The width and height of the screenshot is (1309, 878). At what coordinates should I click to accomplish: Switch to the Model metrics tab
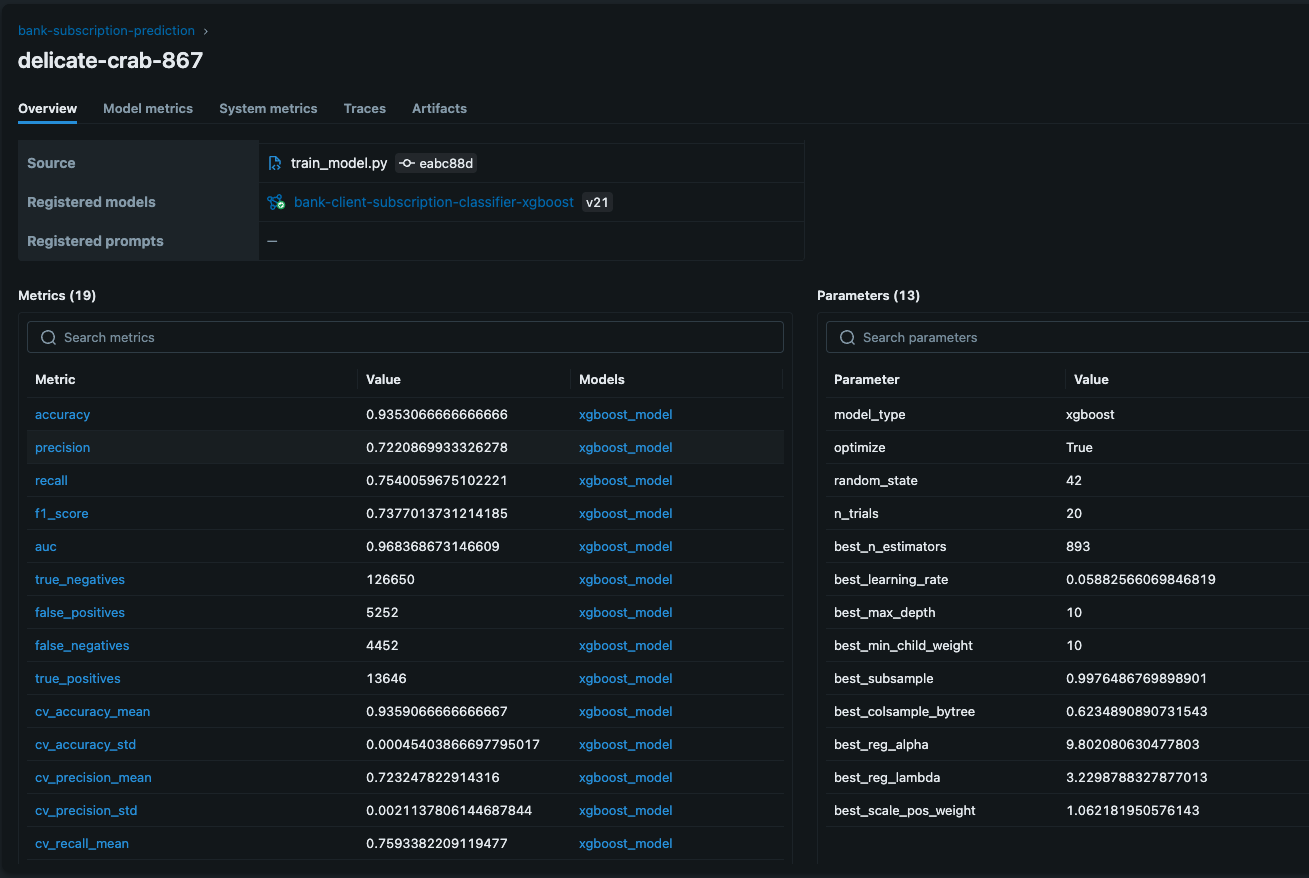[148, 108]
